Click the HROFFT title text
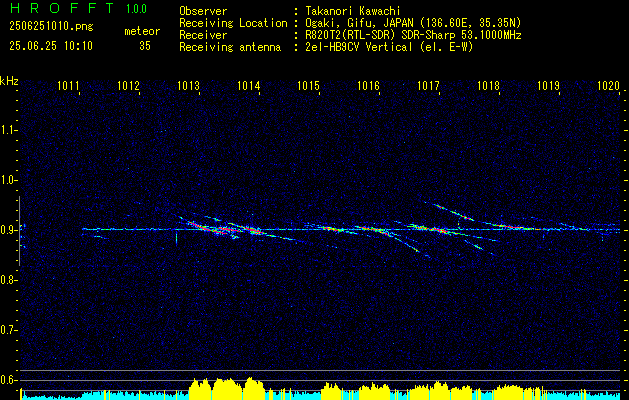The width and height of the screenshot is (629, 400). point(62,8)
